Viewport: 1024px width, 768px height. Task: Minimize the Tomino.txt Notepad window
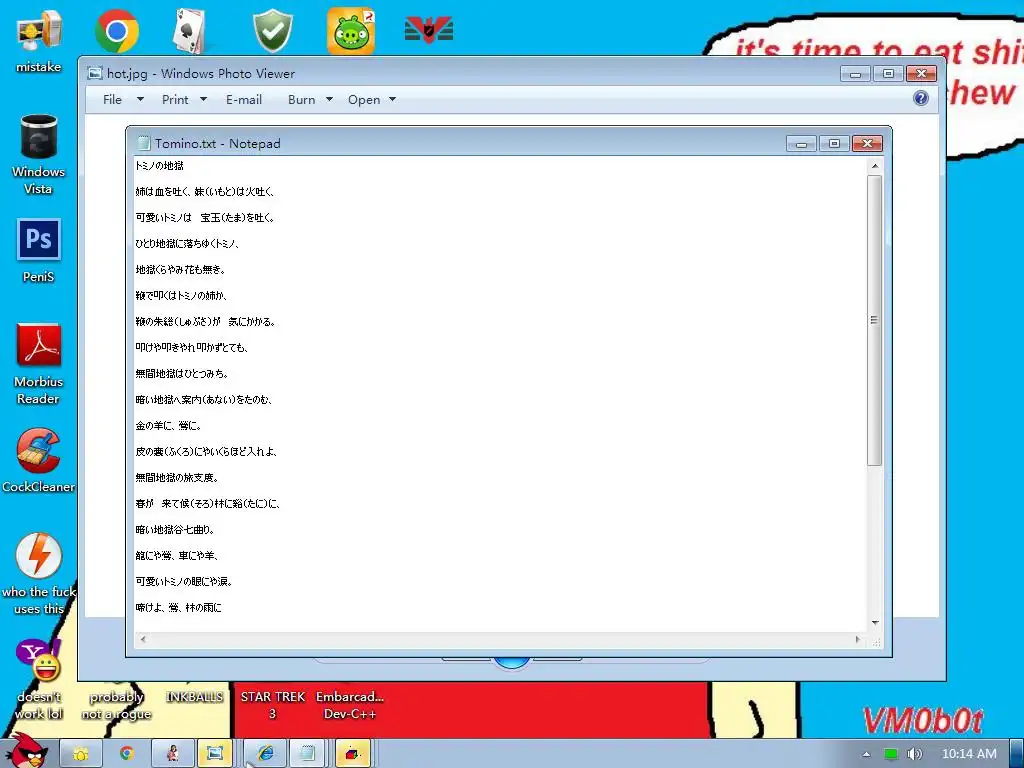click(x=801, y=144)
